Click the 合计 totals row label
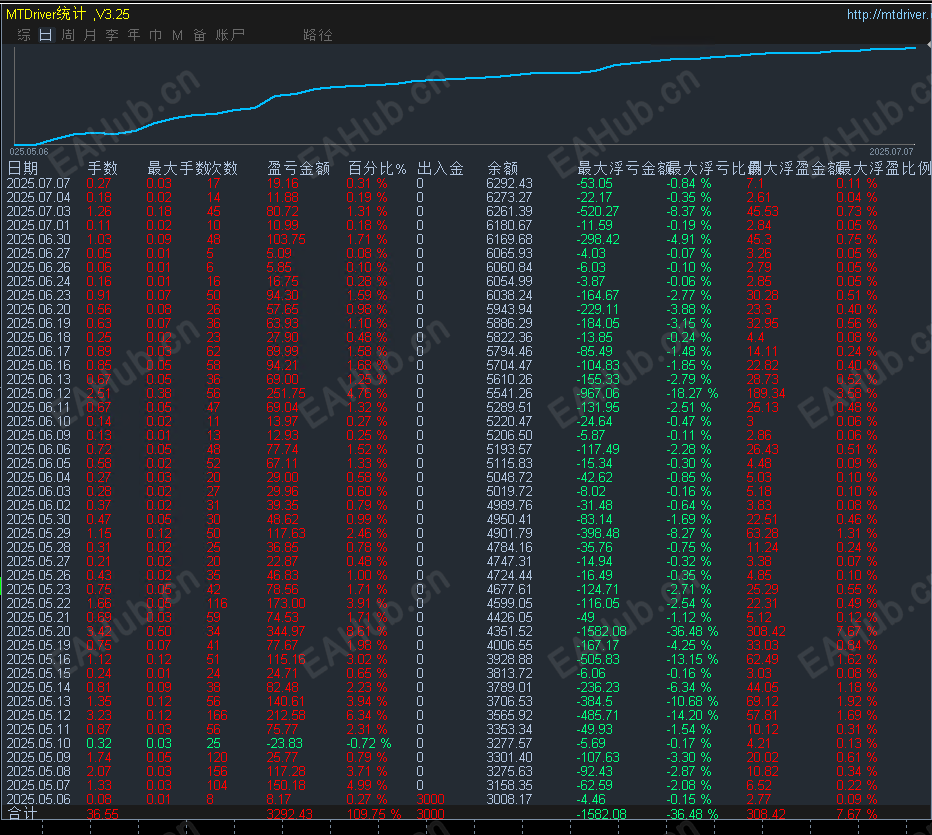932x835 pixels. point(23,813)
